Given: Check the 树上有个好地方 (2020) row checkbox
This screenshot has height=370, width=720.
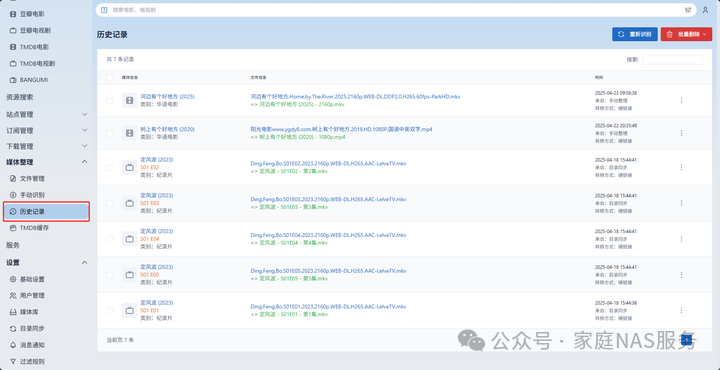Looking at the screenshot, I should (x=109, y=133).
